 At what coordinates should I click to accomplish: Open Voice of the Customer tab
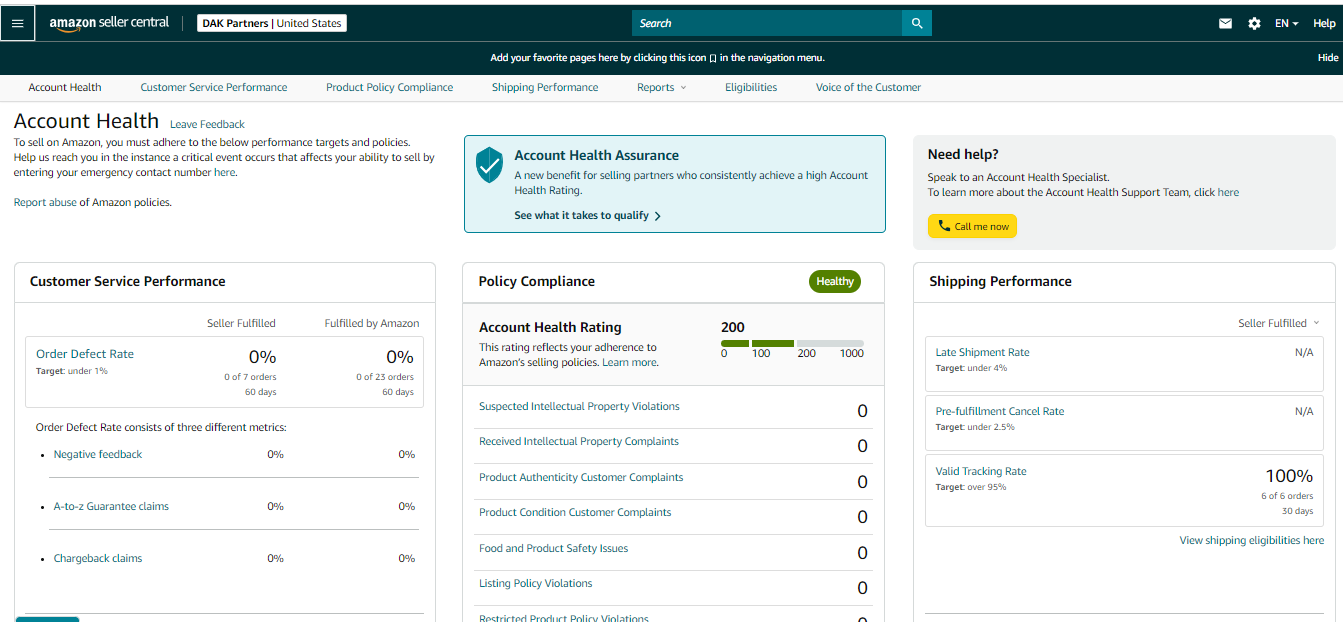click(x=868, y=87)
